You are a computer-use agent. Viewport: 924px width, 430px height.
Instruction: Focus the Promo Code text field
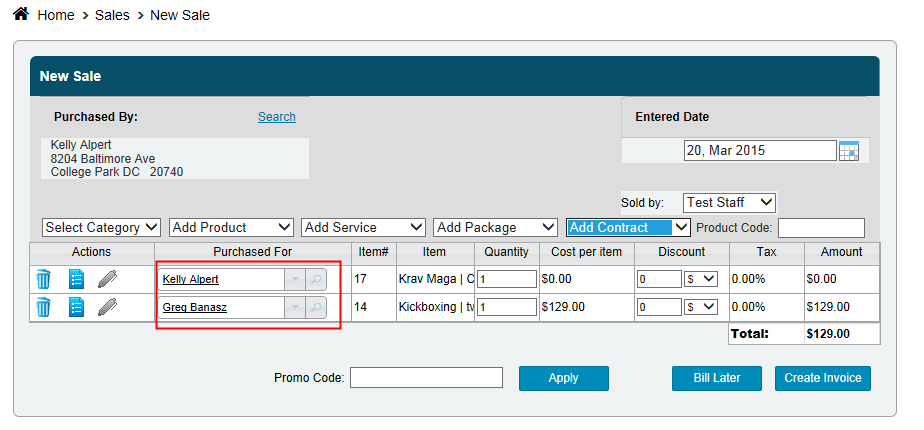click(426, 378)
